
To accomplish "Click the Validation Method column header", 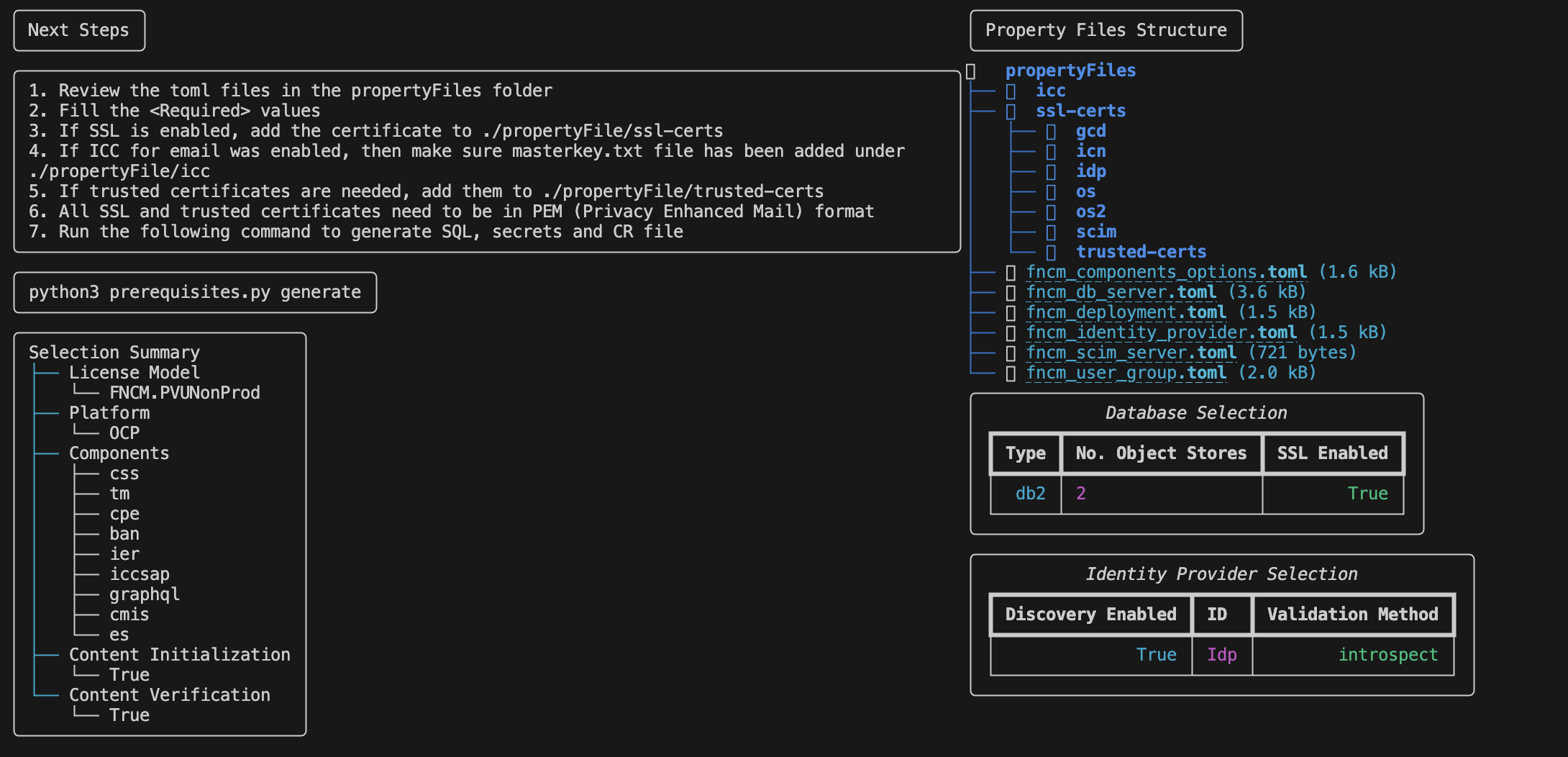I will click(x=1353, y=615).
